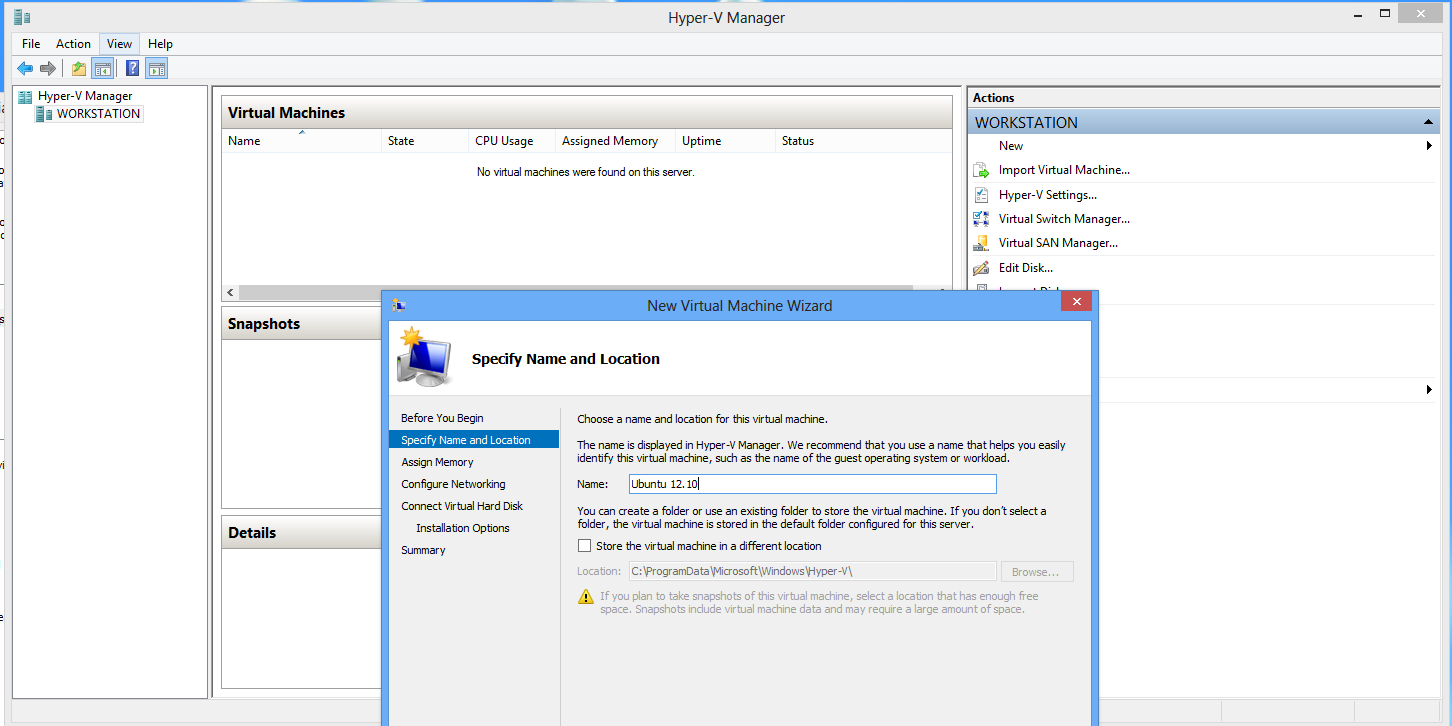The width and height of the screenshot is (1452, 726).
Task: Toggle the Show/Hide Action Pane icon
Action: pos(156,68)
